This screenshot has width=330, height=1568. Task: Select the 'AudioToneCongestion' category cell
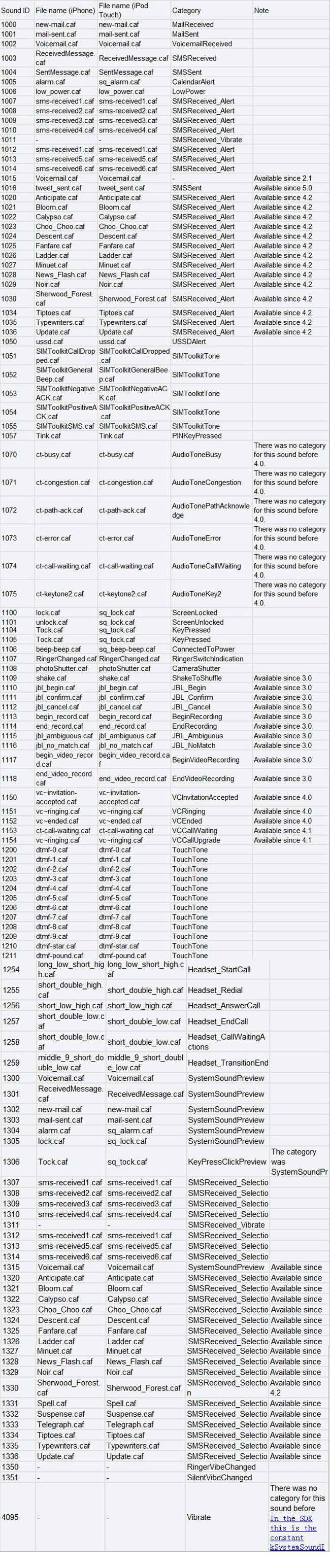point(207,483)
